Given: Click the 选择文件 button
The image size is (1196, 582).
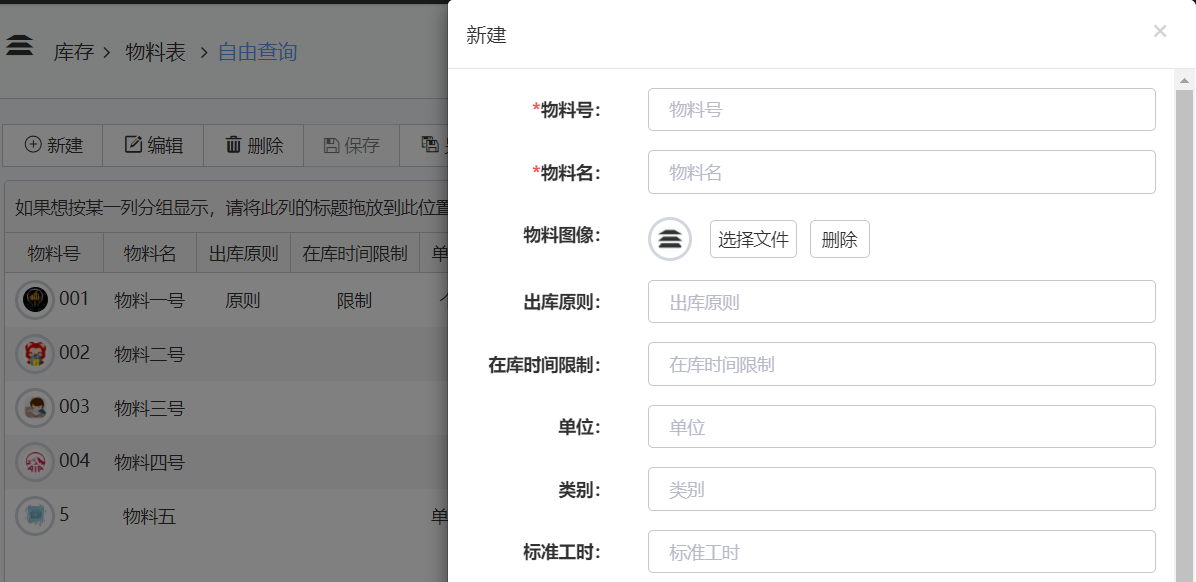Looking at the screenshot, I should (x=753, y=239).
